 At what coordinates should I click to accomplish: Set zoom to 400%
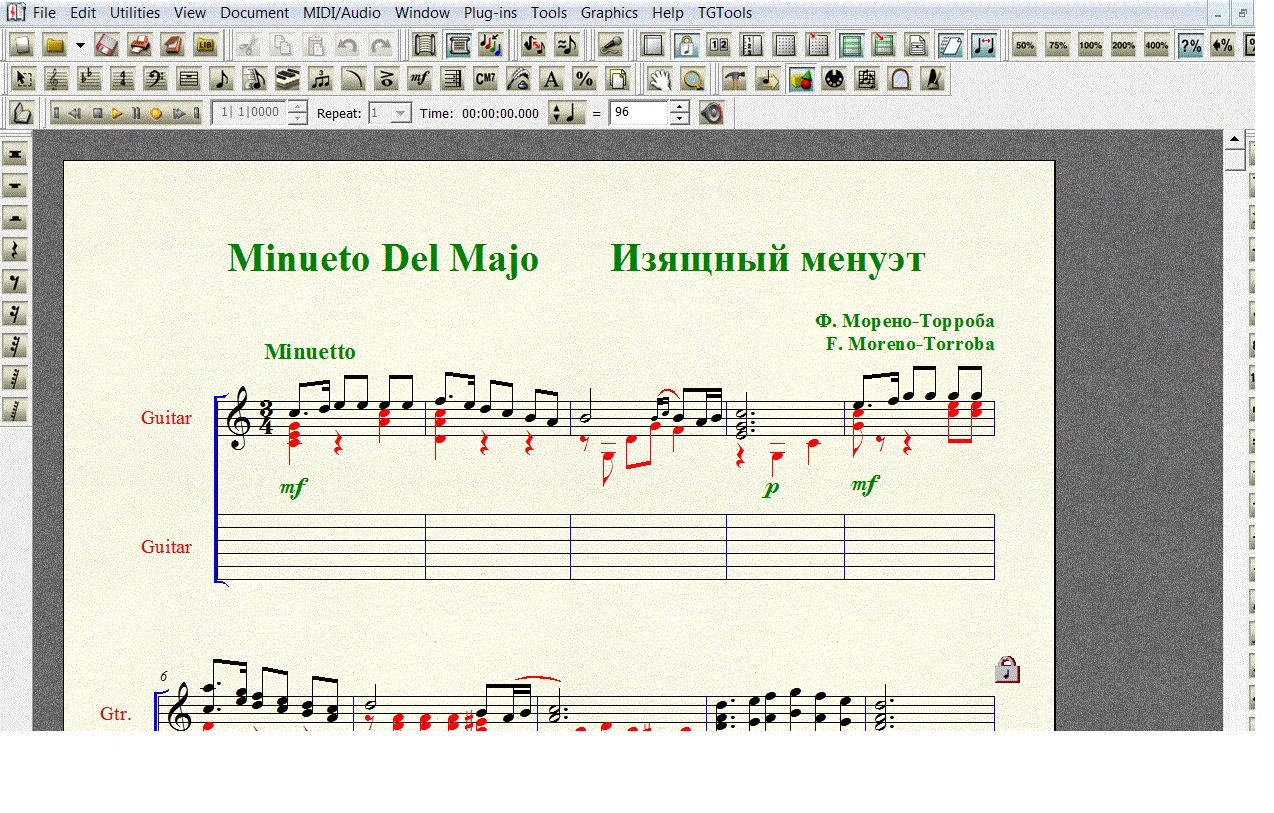[x=1156, y=45]
